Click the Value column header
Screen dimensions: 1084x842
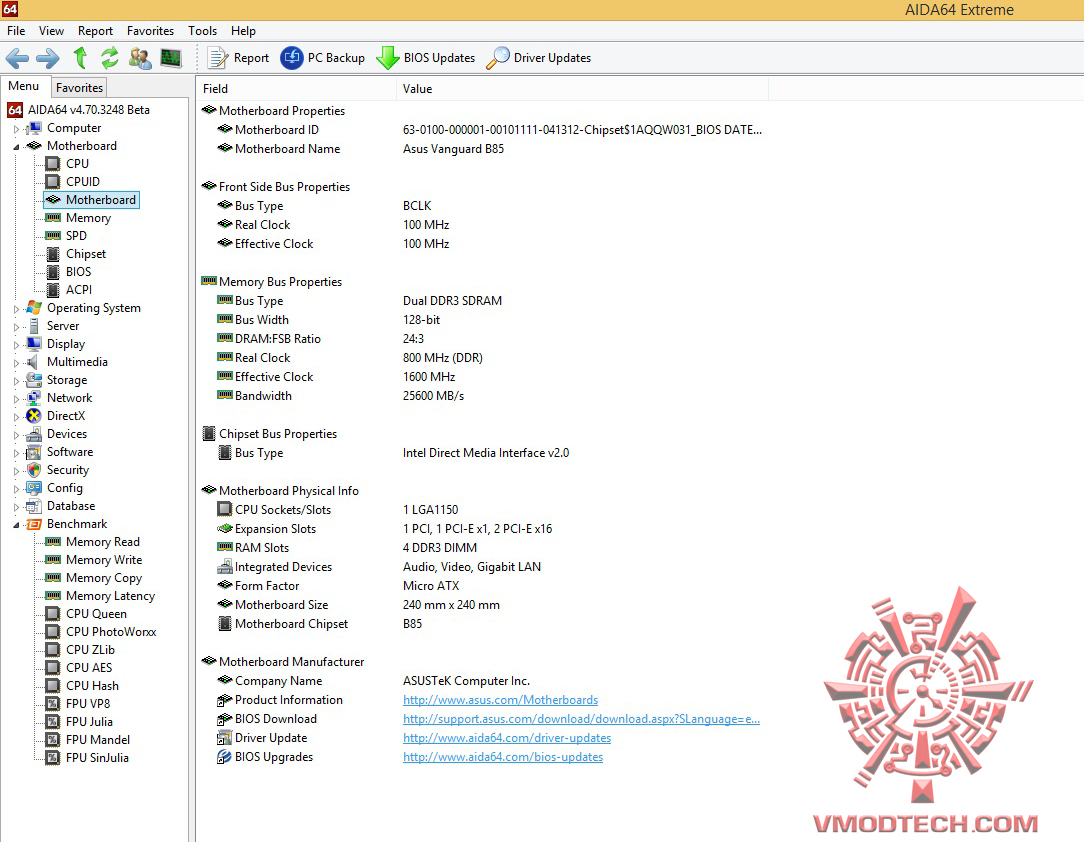coord(582,88)
